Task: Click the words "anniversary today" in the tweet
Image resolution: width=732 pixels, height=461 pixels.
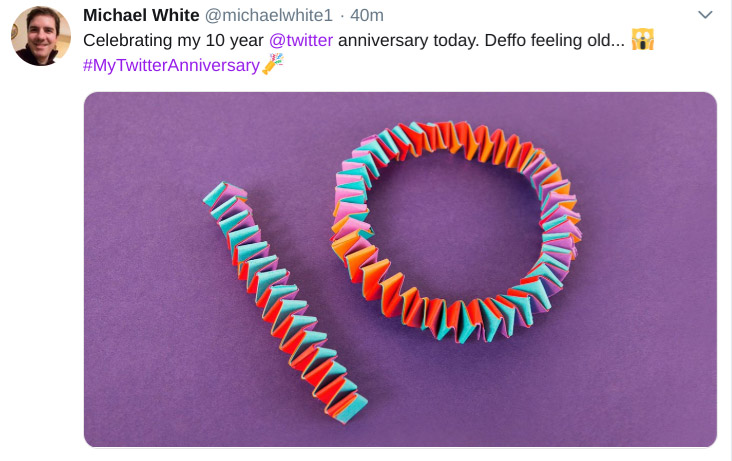Action: point(405,41)
